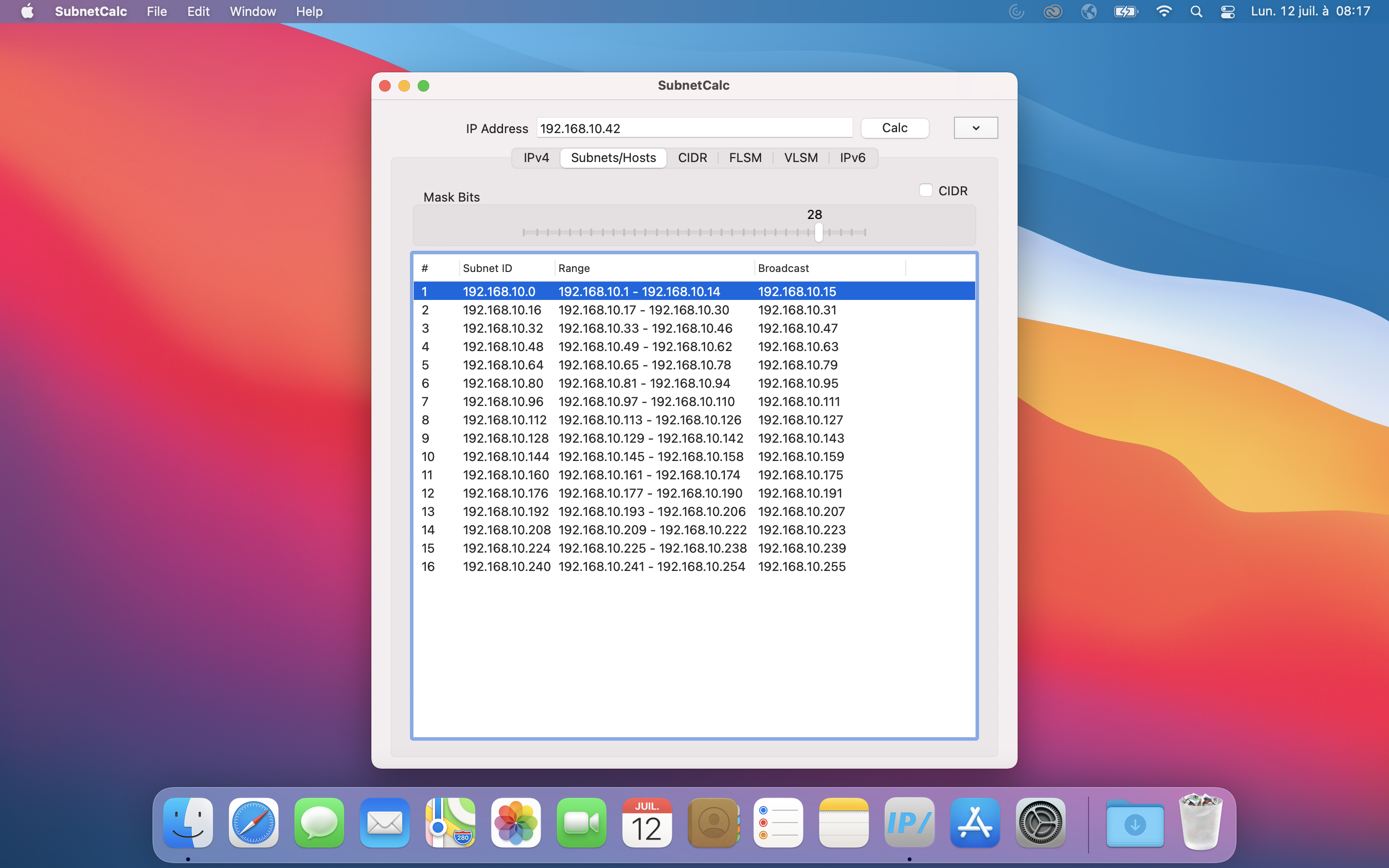The width and height of the screenshot is (1389, 868).
Task: Adjust the Mask Bits slider
Action: click(818, 232)
